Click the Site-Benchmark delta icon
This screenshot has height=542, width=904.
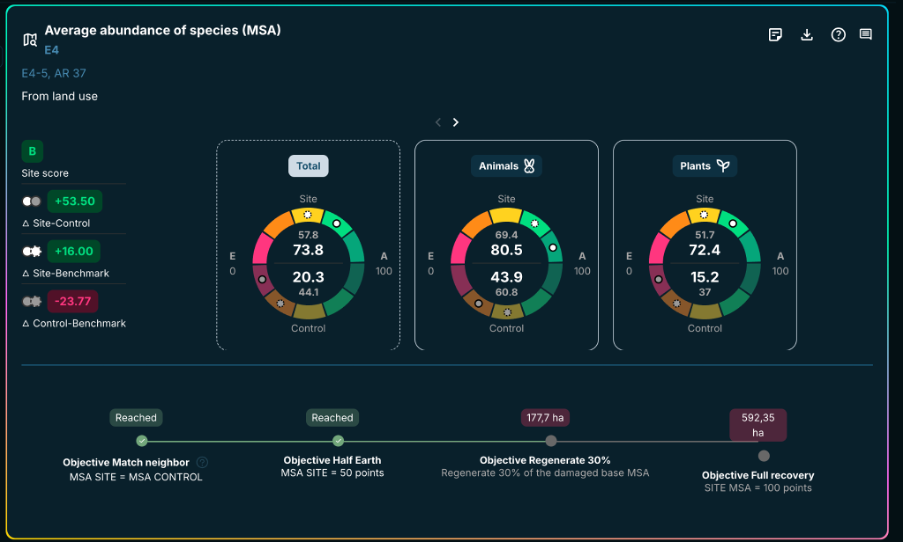click(x=32, y=251)
